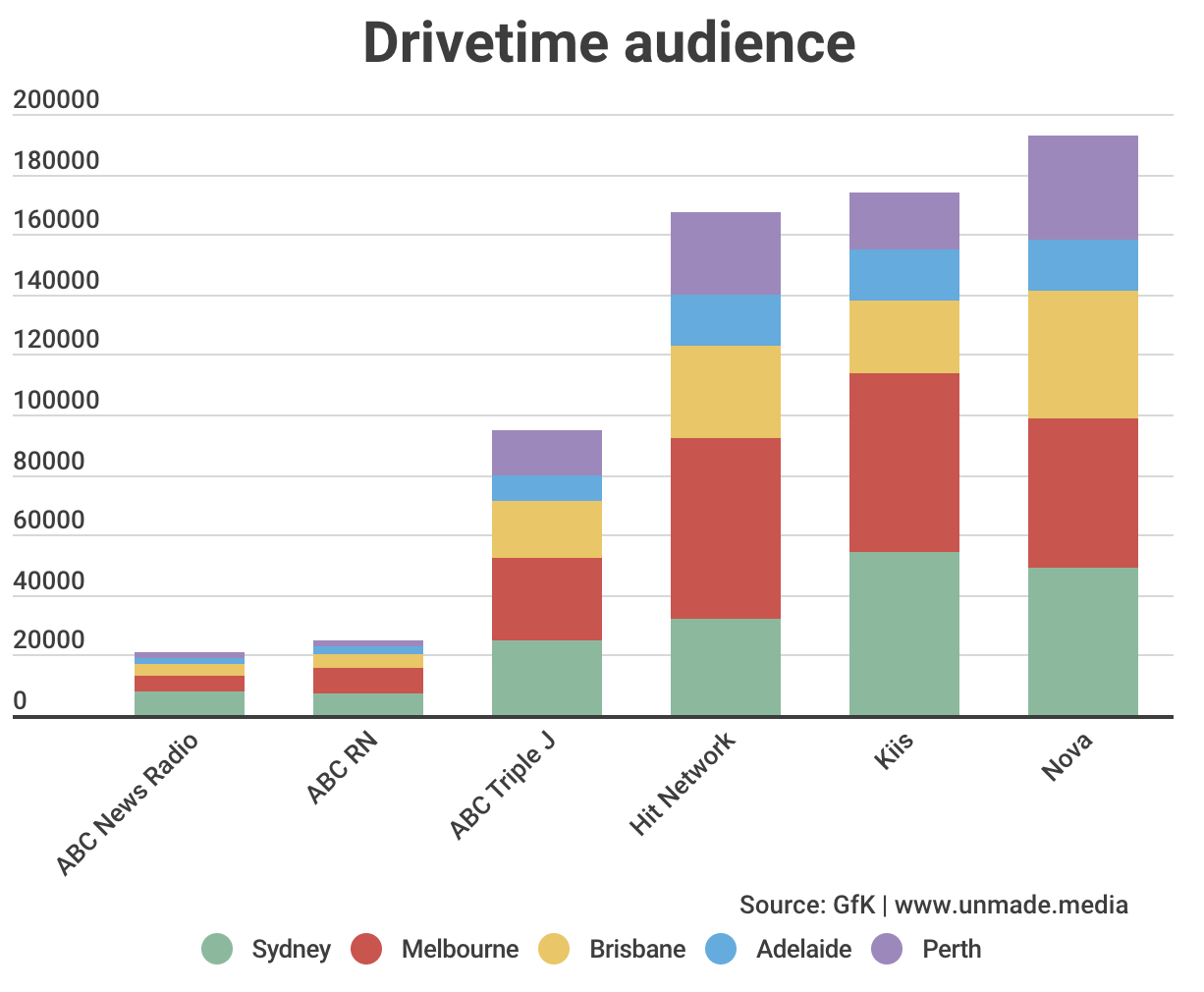Click the Nova bar's green Sydney segment
The image size is (1204, 992).
(1083, 641)
